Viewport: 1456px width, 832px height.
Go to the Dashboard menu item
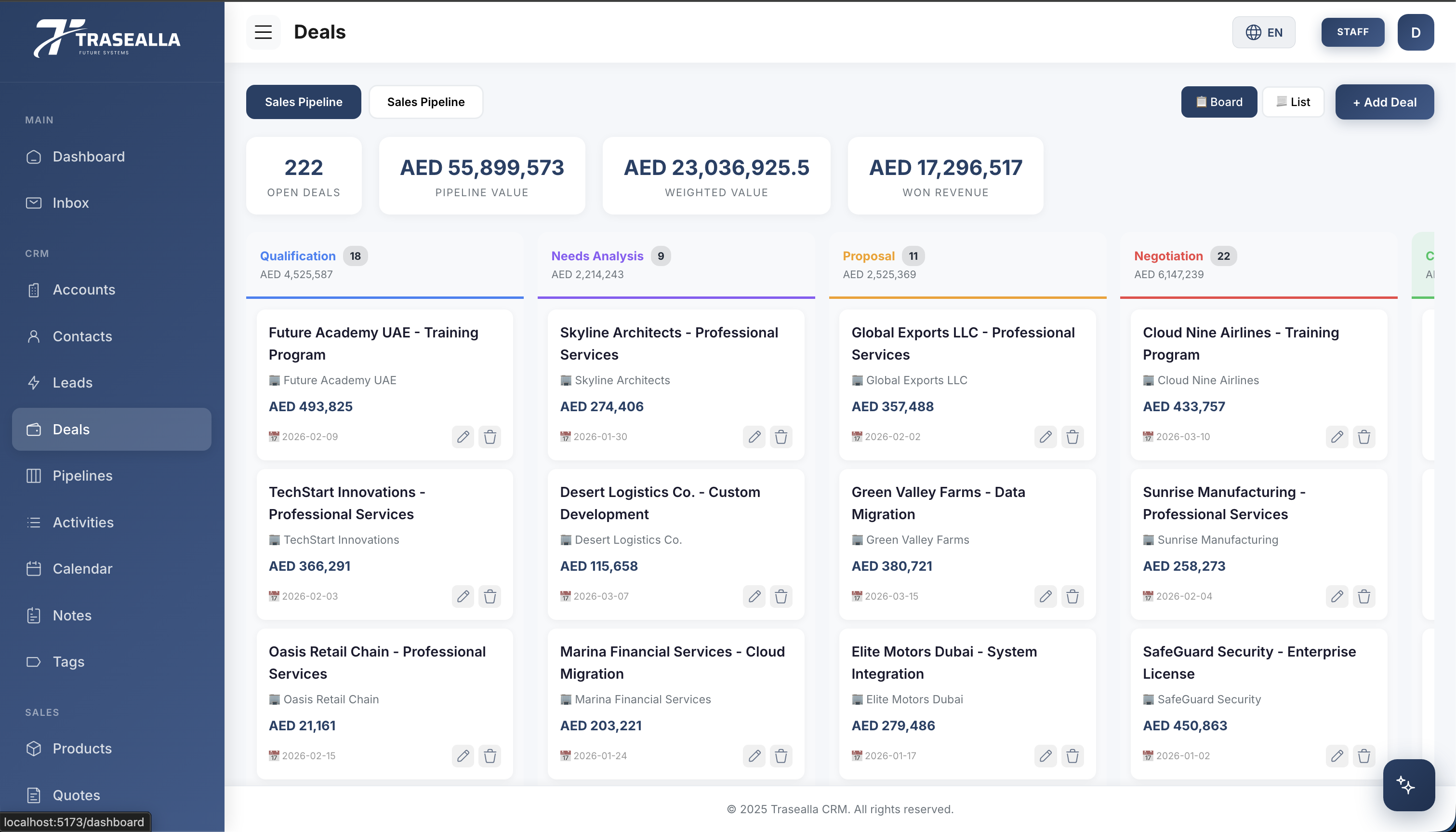click(89, 157)
